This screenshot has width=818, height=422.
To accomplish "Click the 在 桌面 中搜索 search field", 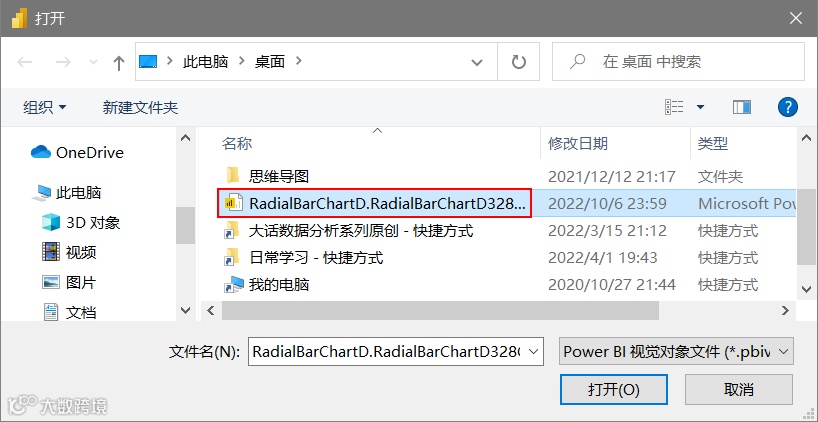I will pos(678,62).
